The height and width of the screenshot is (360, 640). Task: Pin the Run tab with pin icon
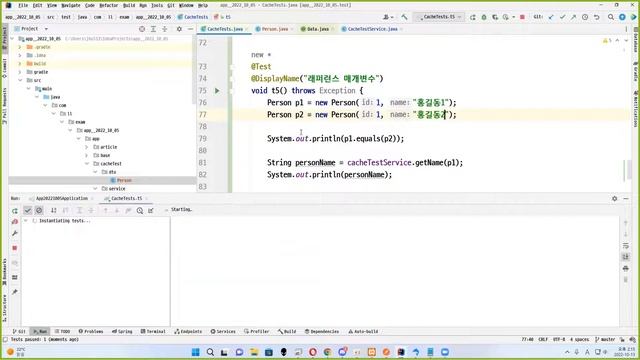click(x=15, y=292)
